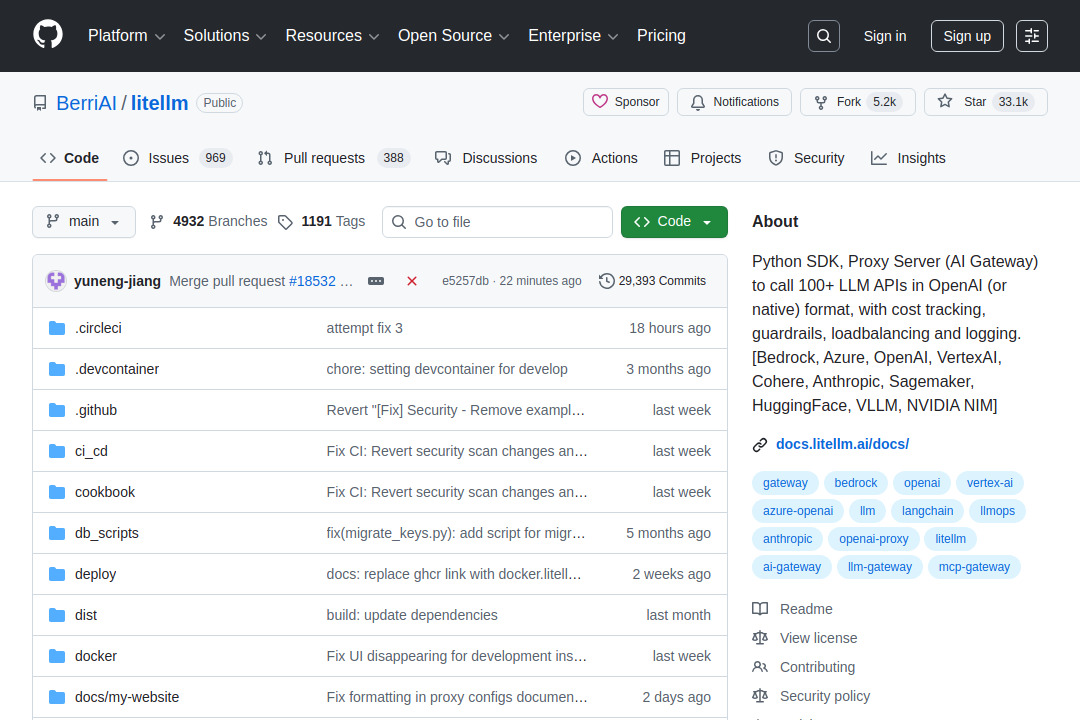View the failed status check red X icon
The width and height of the screenshot is (1080, 720).
(412, 281)
